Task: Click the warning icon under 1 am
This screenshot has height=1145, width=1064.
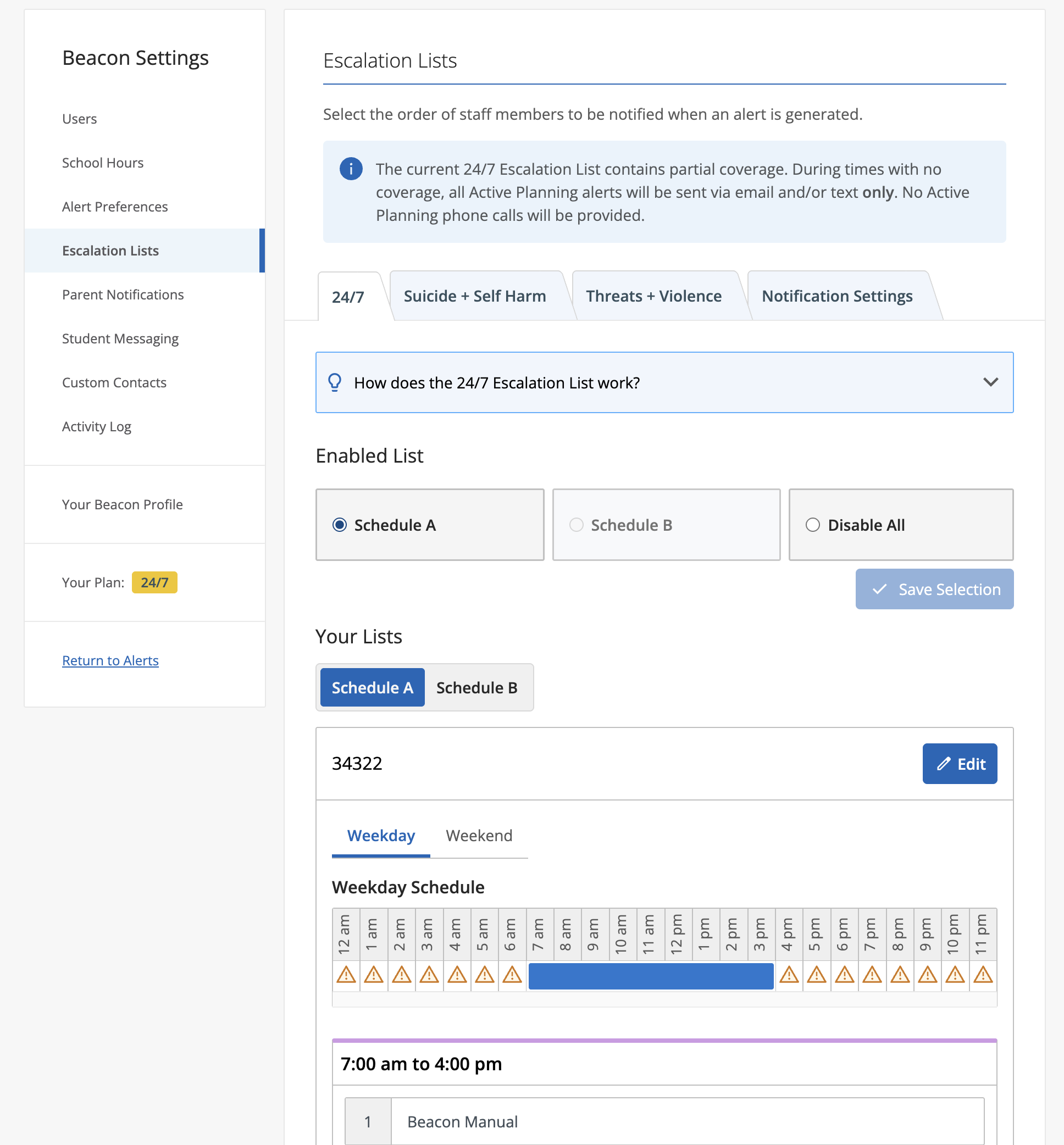Action: tap(374, 975)
